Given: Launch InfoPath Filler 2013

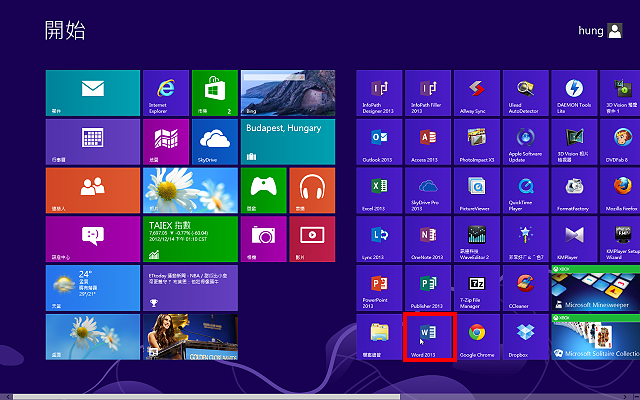Looking at the screenshot, I should [428, 93].
